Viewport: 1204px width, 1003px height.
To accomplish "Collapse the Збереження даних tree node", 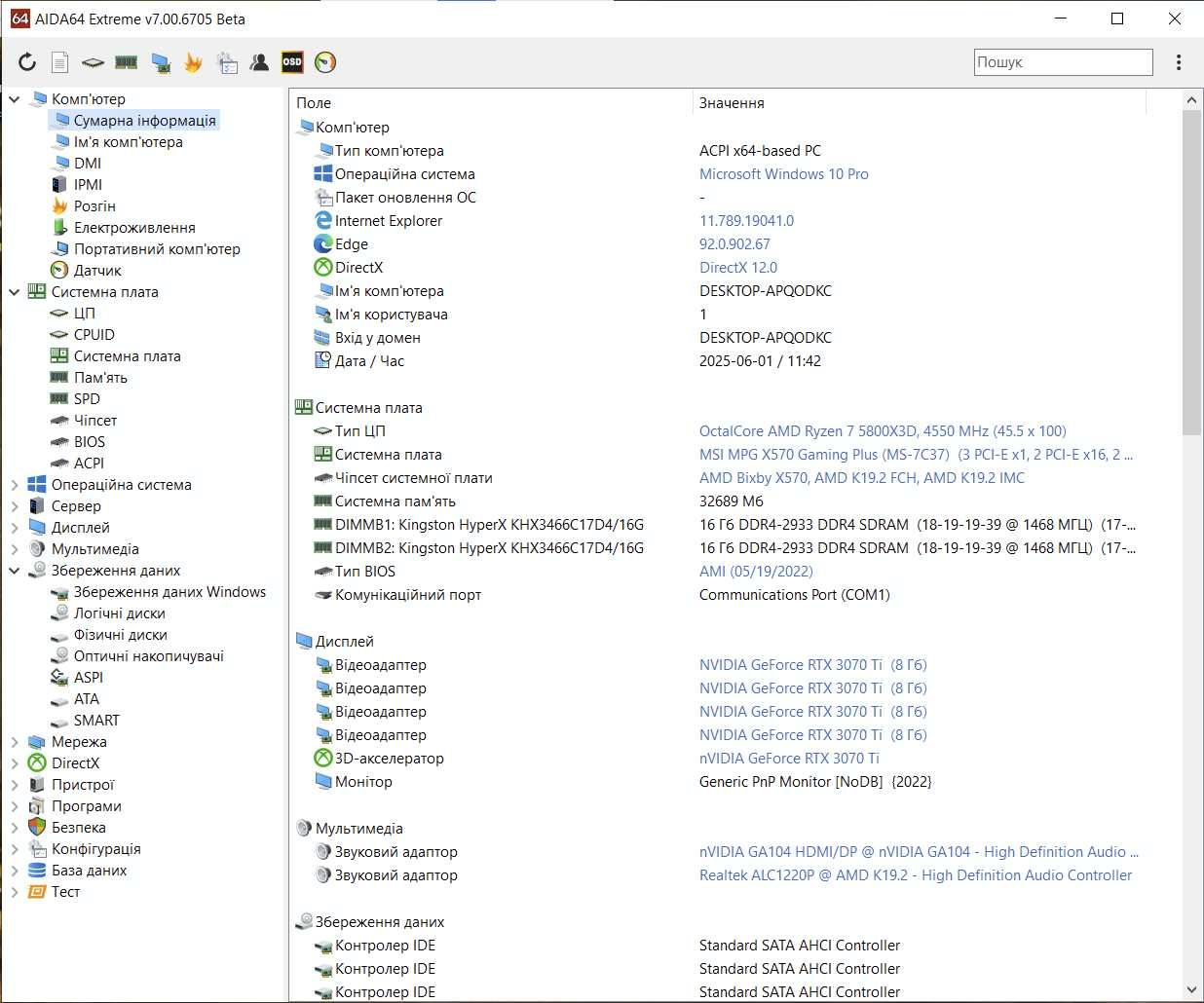I will [x=15, y=570].
